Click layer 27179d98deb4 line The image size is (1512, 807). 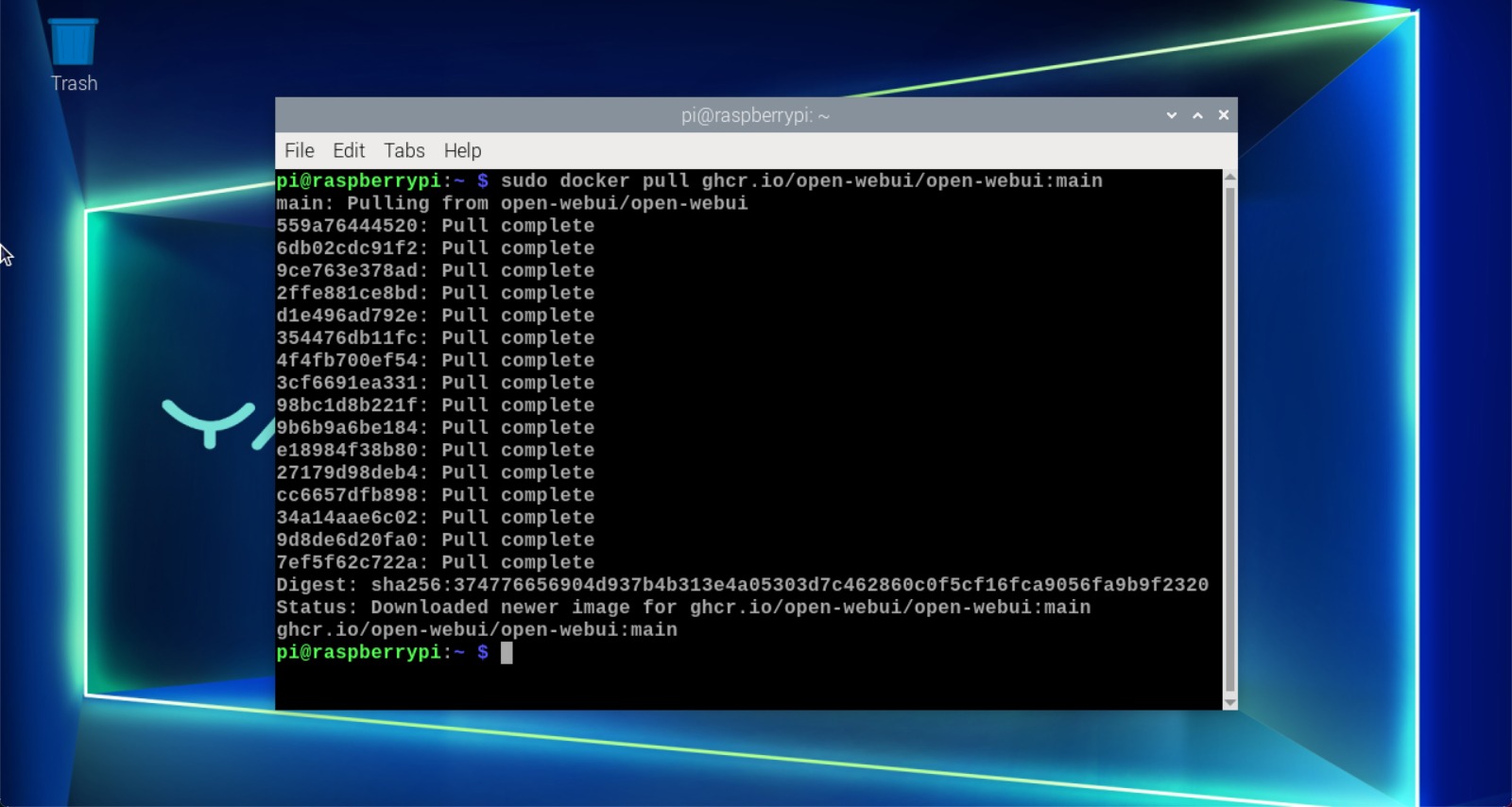coord(436,472)
